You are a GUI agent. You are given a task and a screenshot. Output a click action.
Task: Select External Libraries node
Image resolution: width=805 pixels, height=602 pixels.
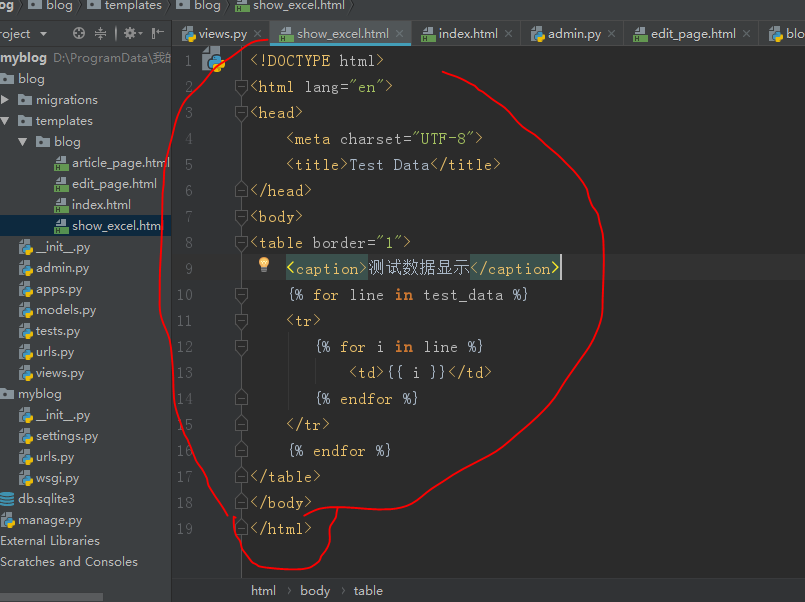(50, 541)
